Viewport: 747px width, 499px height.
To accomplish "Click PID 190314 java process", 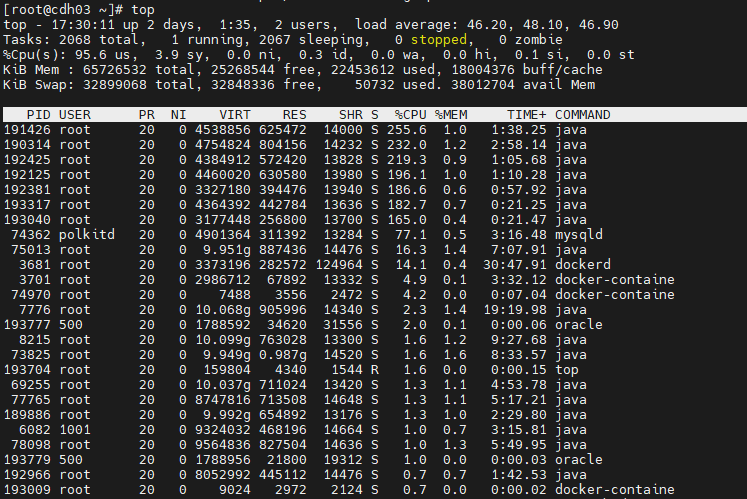I will tap(27, 145).
